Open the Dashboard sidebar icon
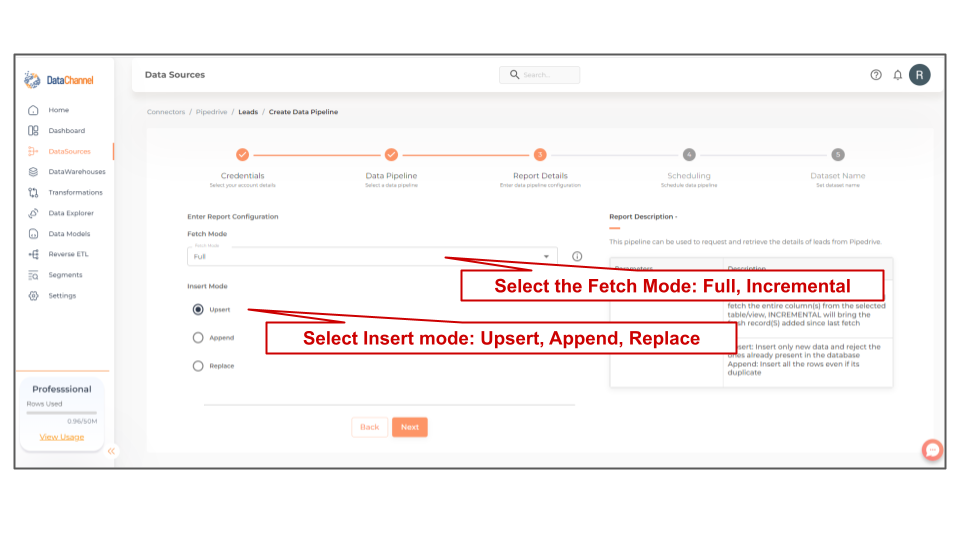Image resolution: width=960 pixels, height=540 pixels. tap(33, 130)
